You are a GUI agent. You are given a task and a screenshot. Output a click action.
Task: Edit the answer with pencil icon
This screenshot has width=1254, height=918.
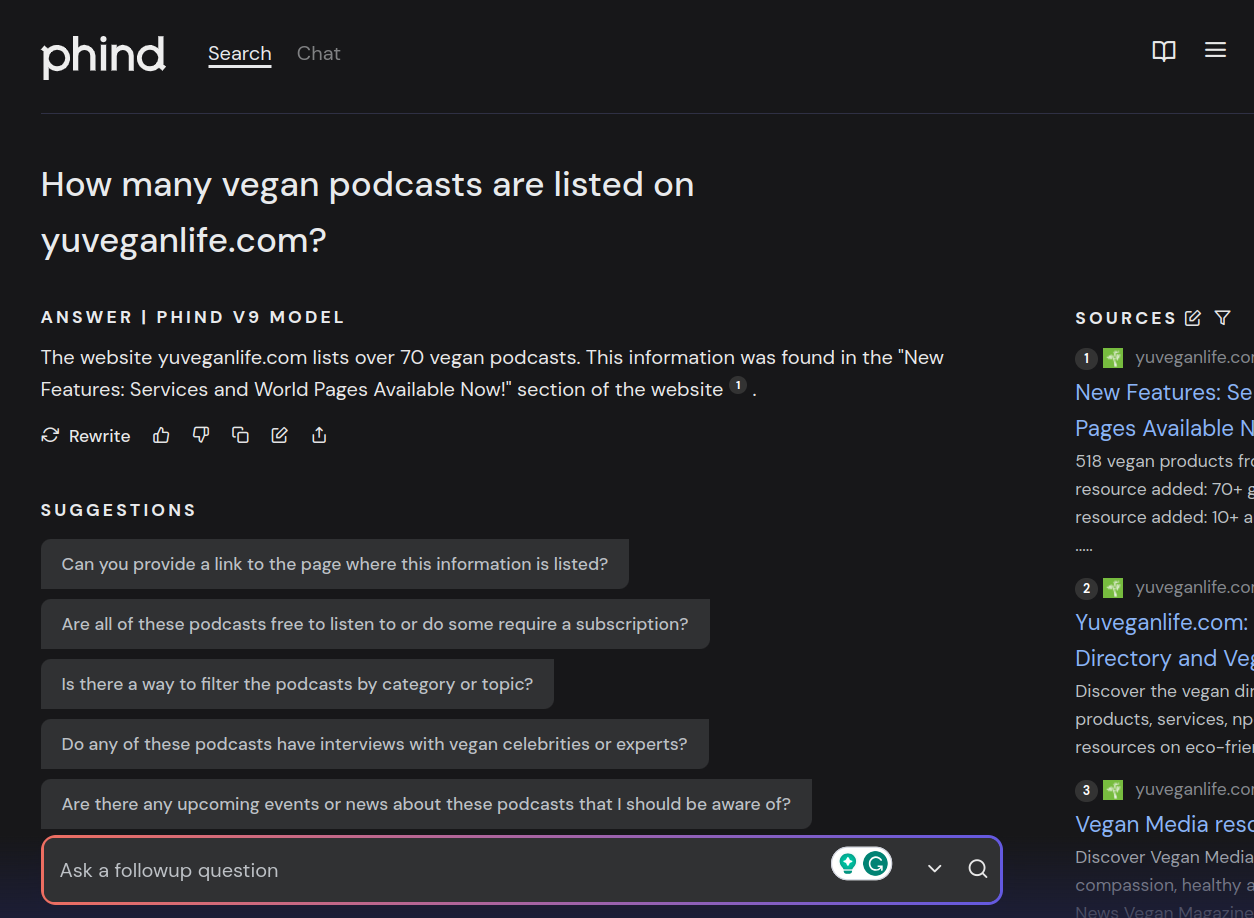[x=280, y=435]
